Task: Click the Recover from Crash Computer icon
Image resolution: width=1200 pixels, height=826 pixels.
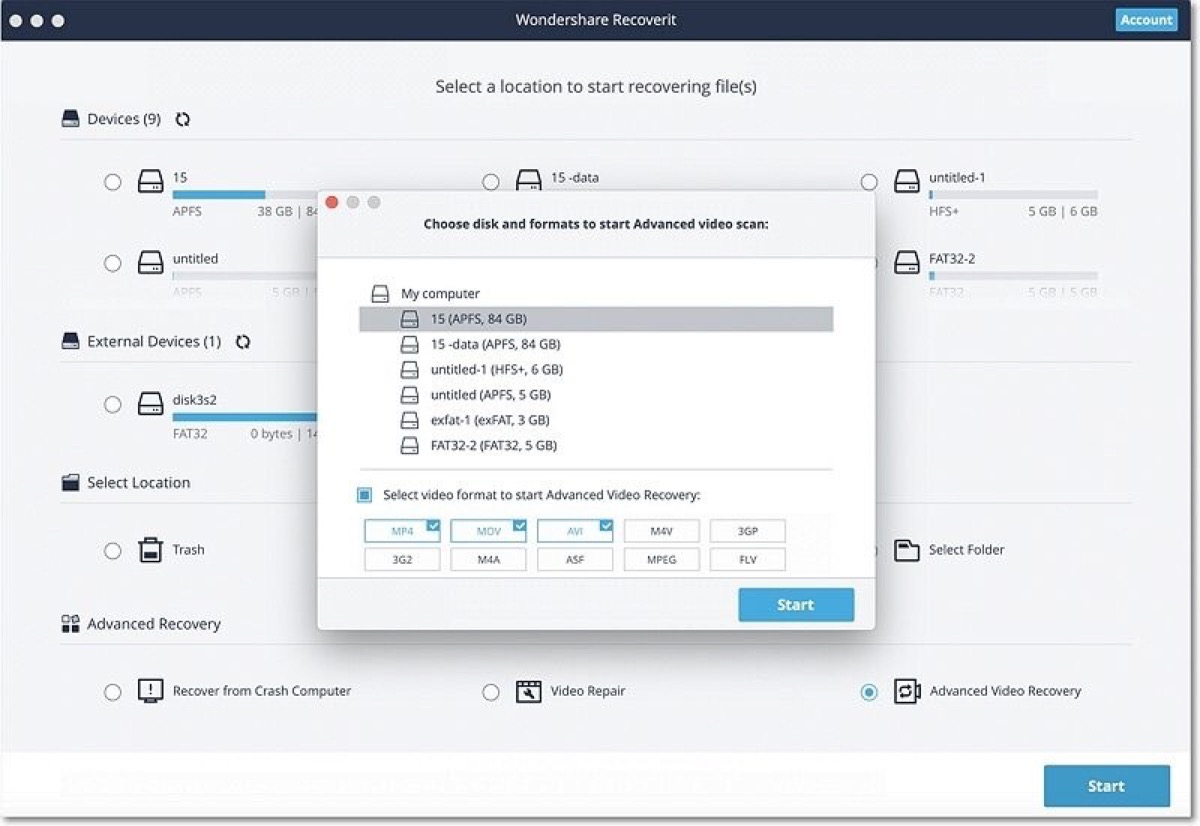Action: [x=151, y=691]
